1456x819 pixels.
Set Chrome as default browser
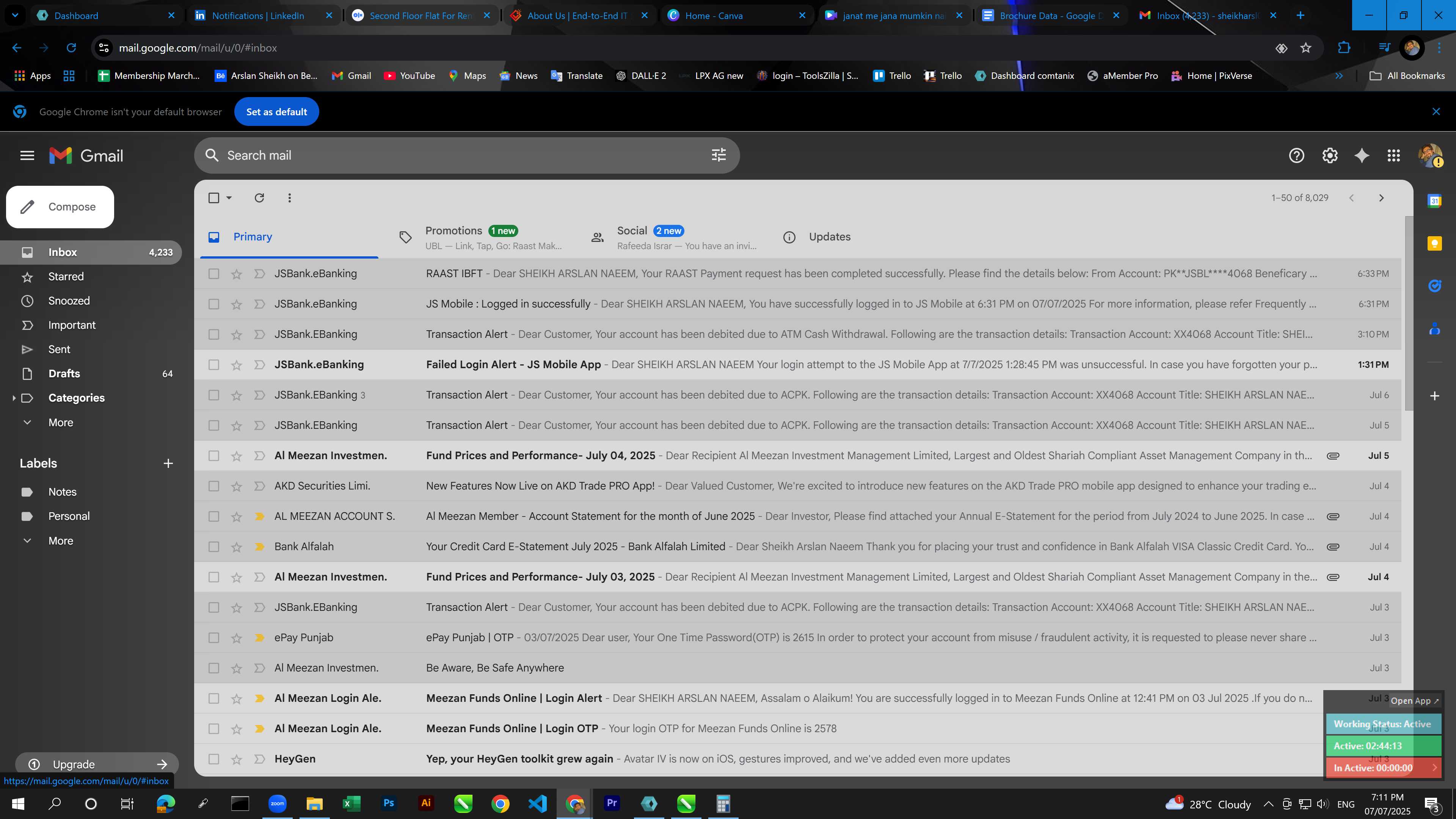pyautogui.click(x=276, y=112)
